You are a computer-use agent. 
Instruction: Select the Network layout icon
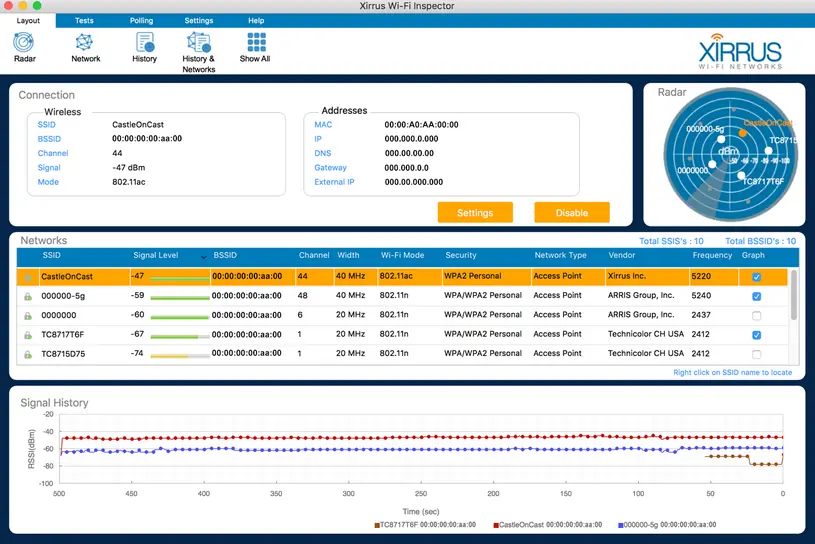coord(85,43)
